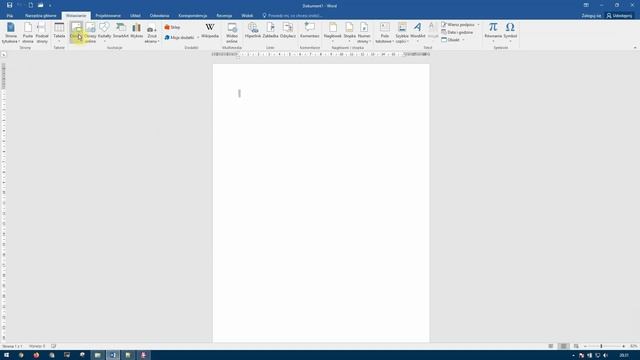The width and height of the screenshot is (640, 360).
Task: Insert a Wideo online video
Action: (x=232, y=33)
